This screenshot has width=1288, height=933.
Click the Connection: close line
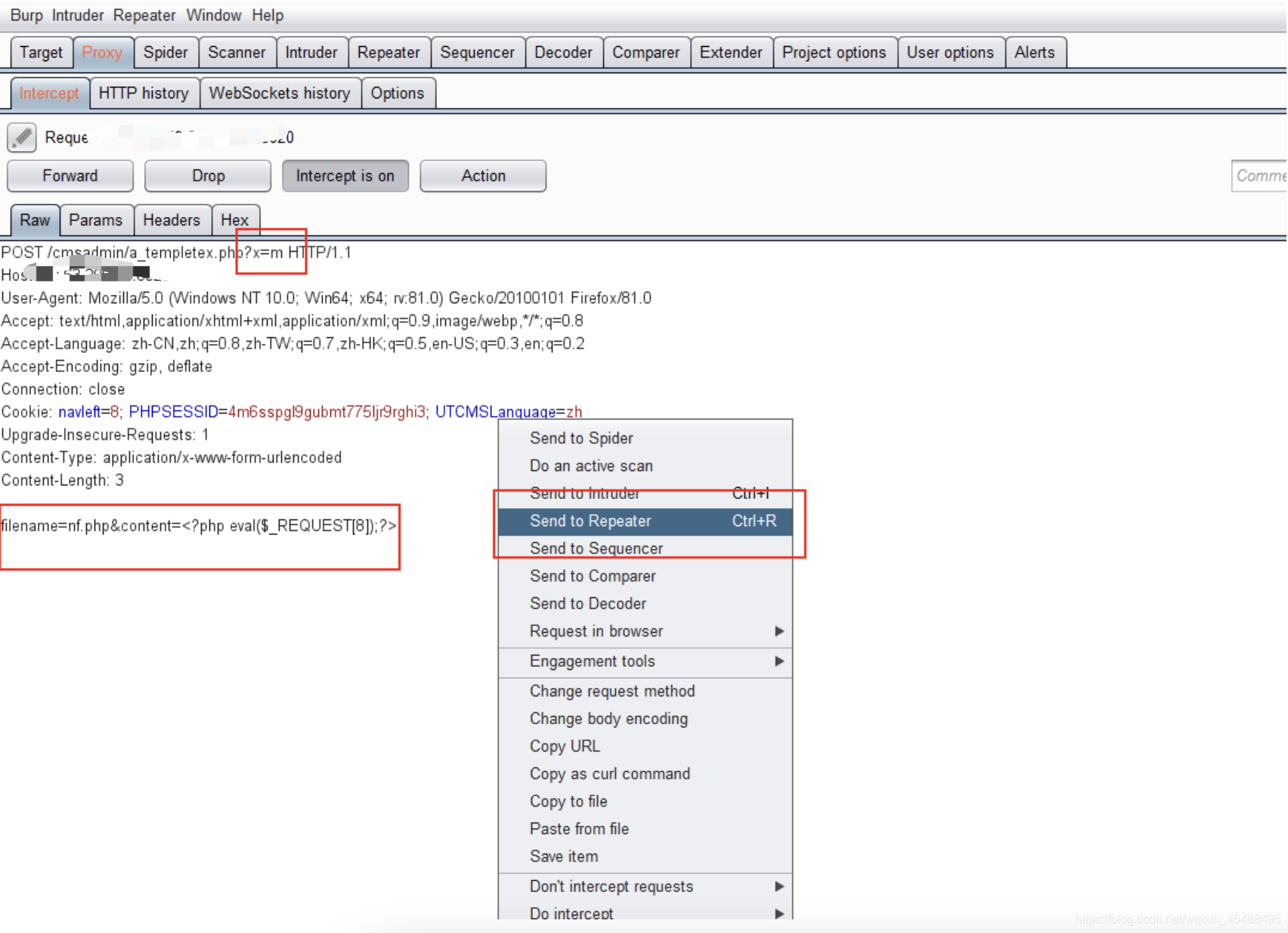[x=63, y=389]
